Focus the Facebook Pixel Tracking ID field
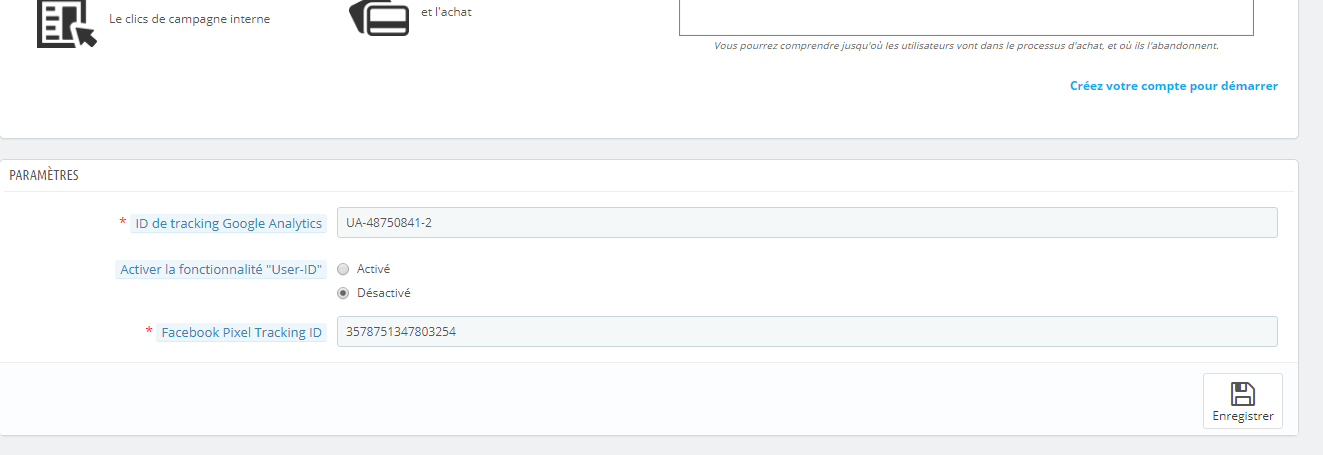1323x455 pixels. pos(806,331)
